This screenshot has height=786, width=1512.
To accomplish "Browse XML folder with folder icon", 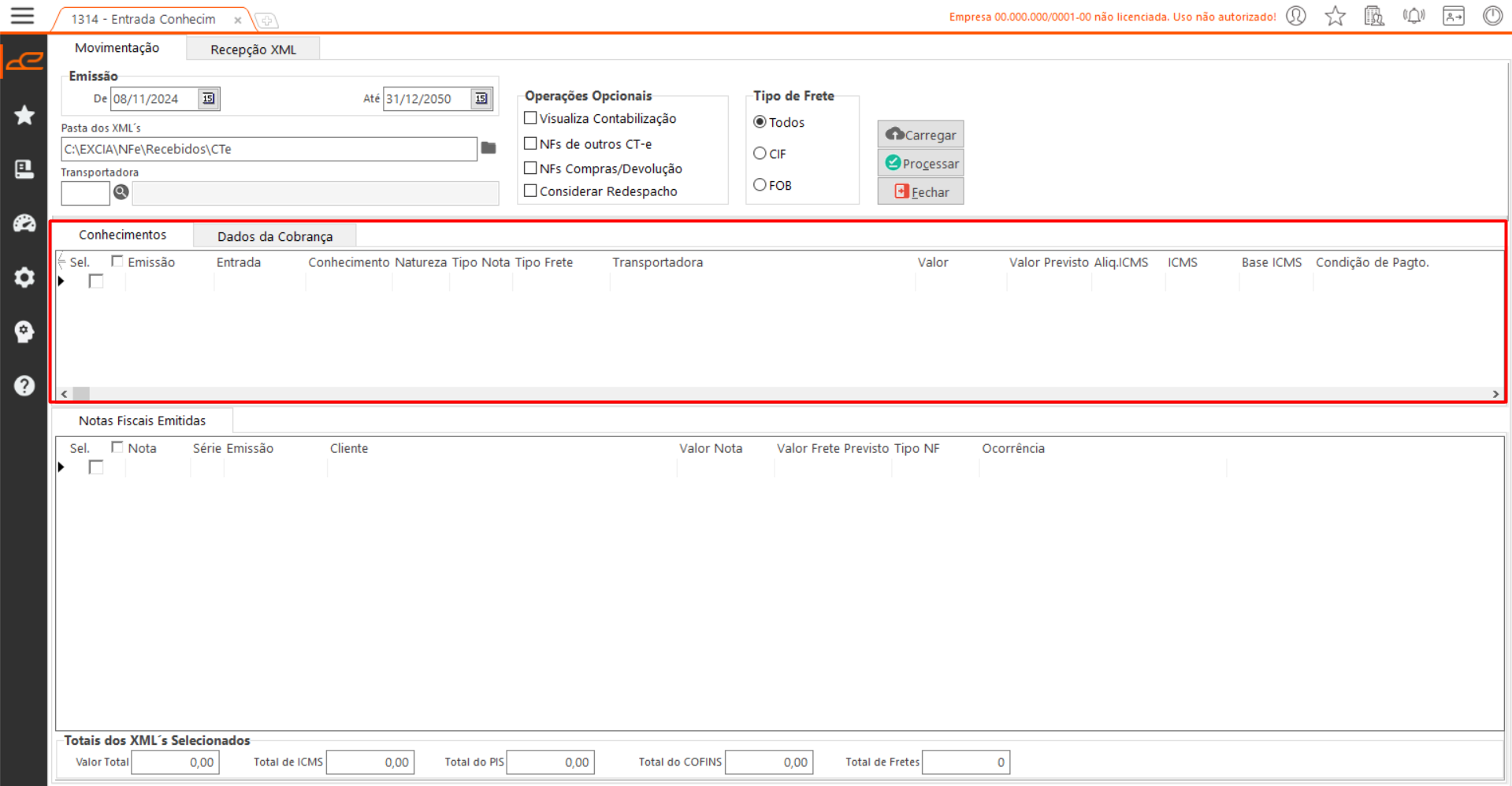I will [x=489, y=148].
